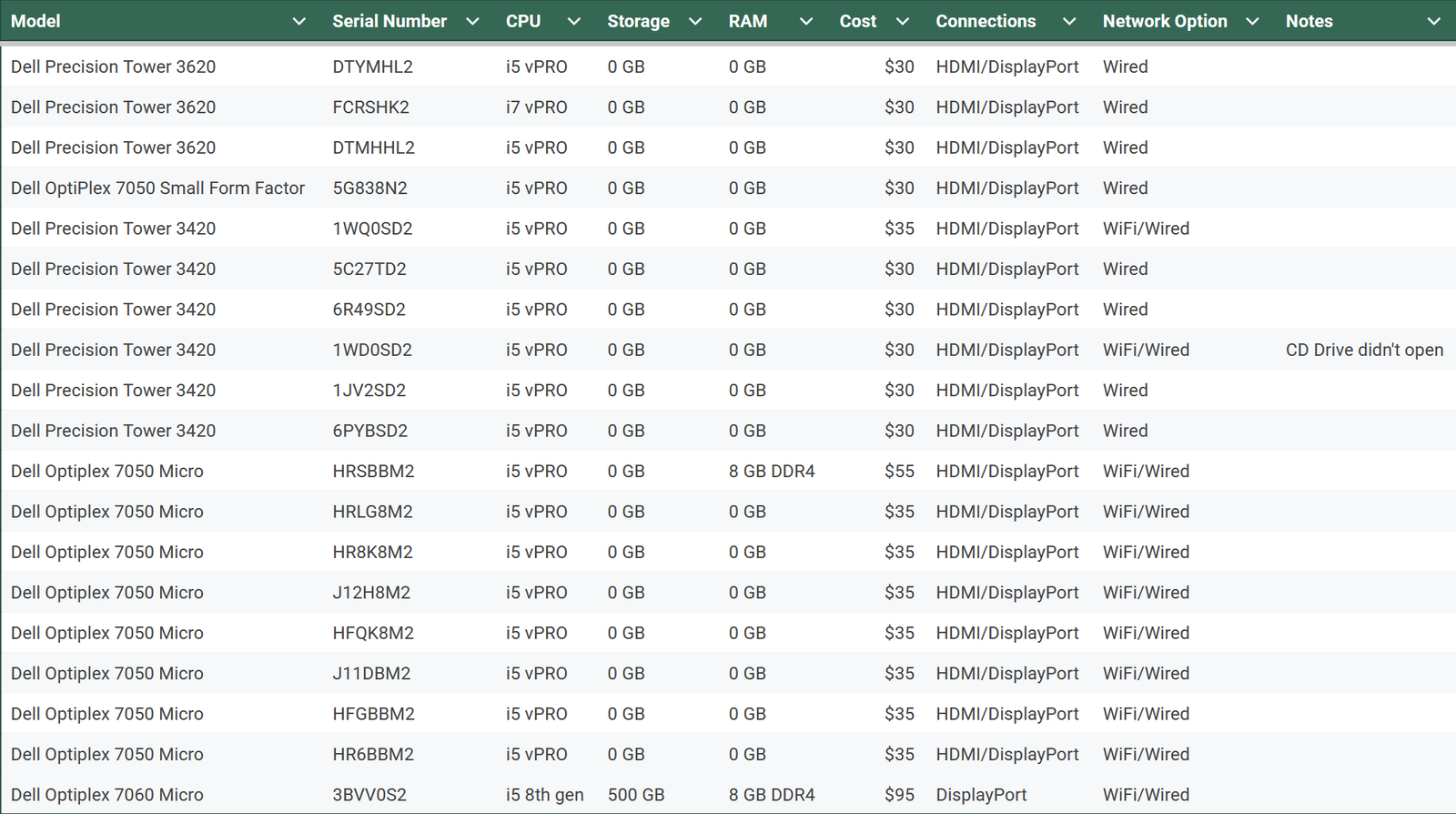Click serial number 5G838N2

tap(370, 188)
